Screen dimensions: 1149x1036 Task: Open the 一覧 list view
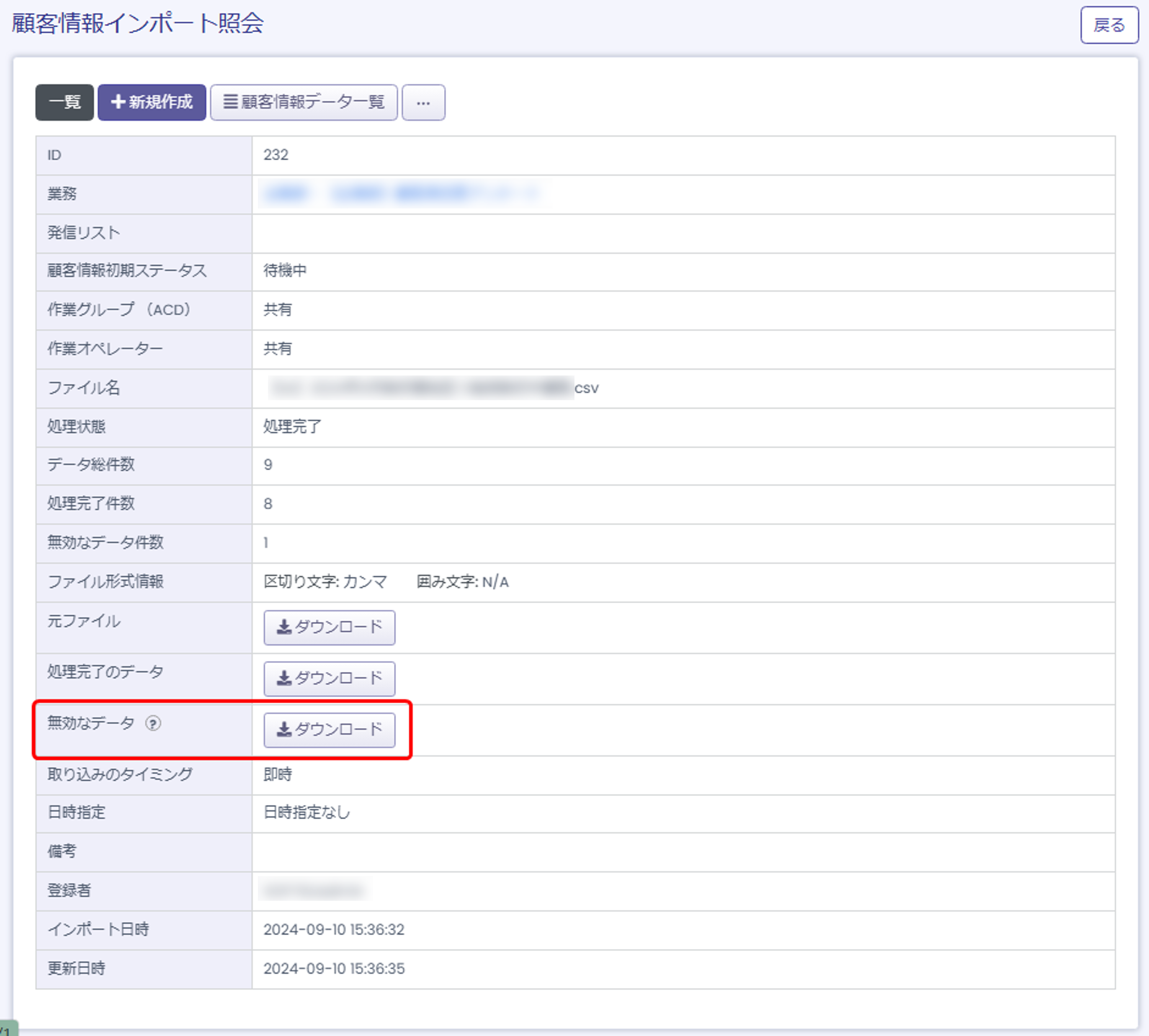tap(64, 103)
